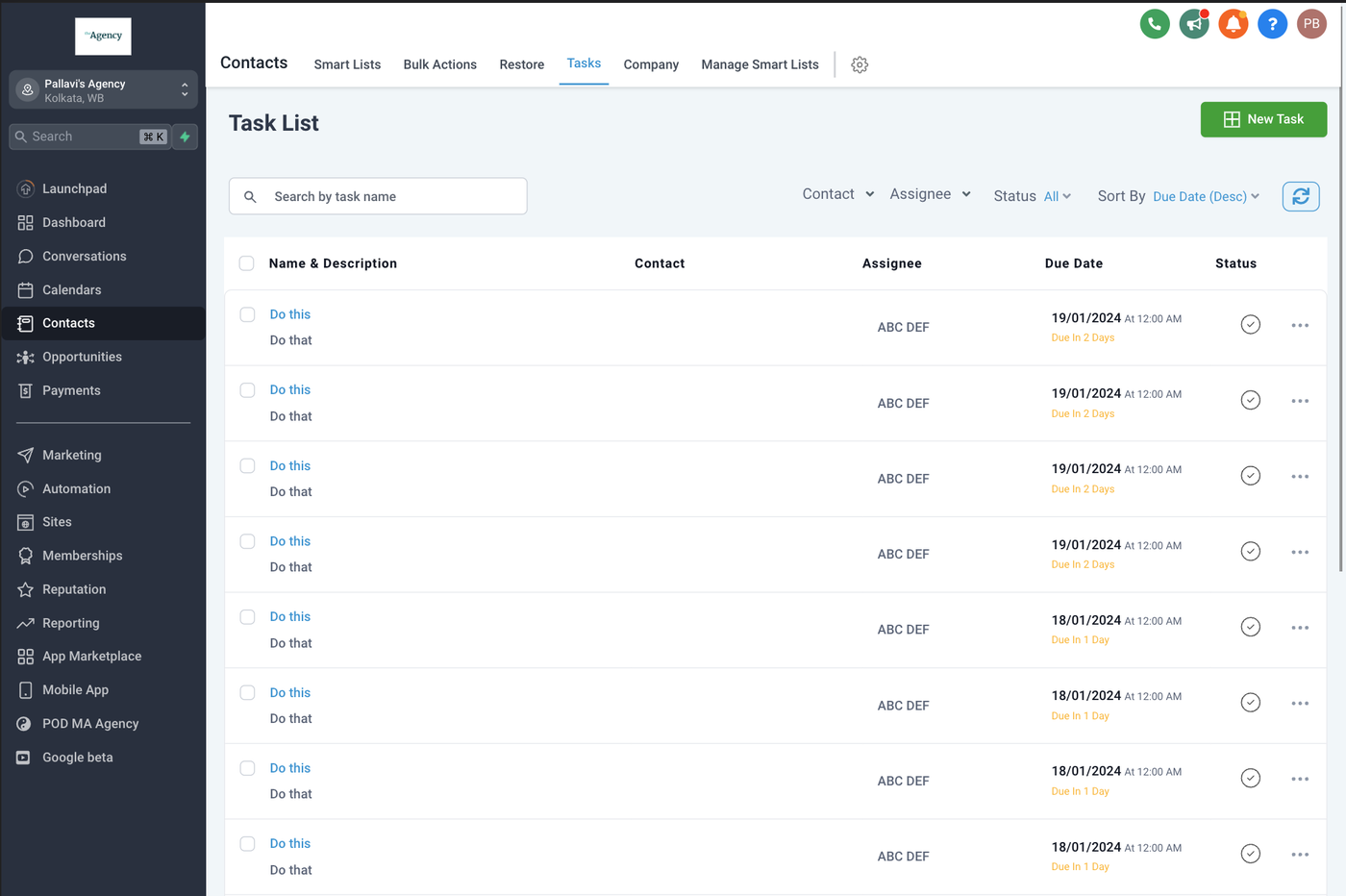The height and width of the screenshot is (896, 1346).
Task: Open the megaphone announcements icon
Action: coord(1194,24)
